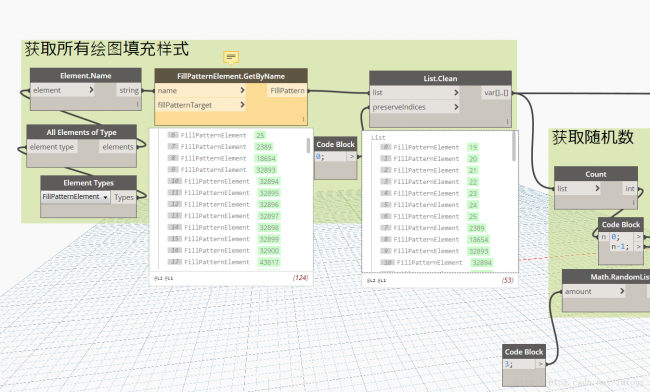Expand the chevron beside Element.Name element port

point(91,90)
